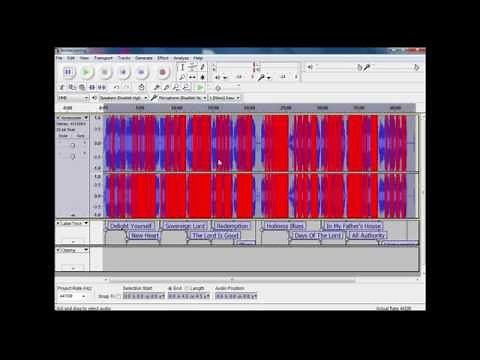The image size is (480, 360).
Task: Open the audio track name dropdown menu
Action: pyautogui.click(x=73, y=118)
